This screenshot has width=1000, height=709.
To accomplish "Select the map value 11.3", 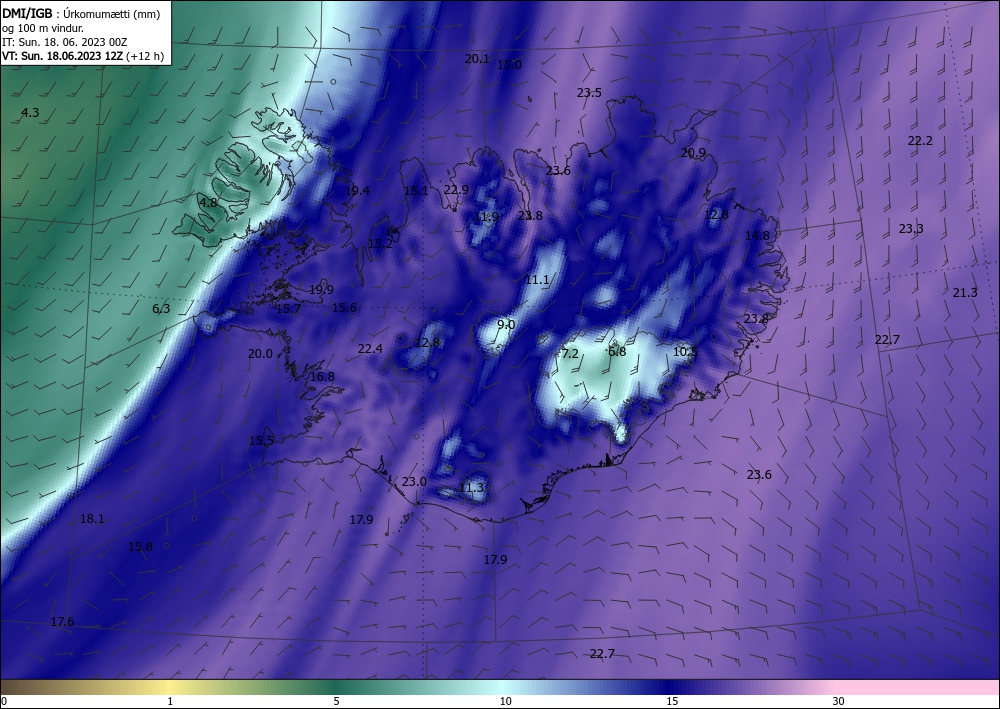I will pos(471,488).
